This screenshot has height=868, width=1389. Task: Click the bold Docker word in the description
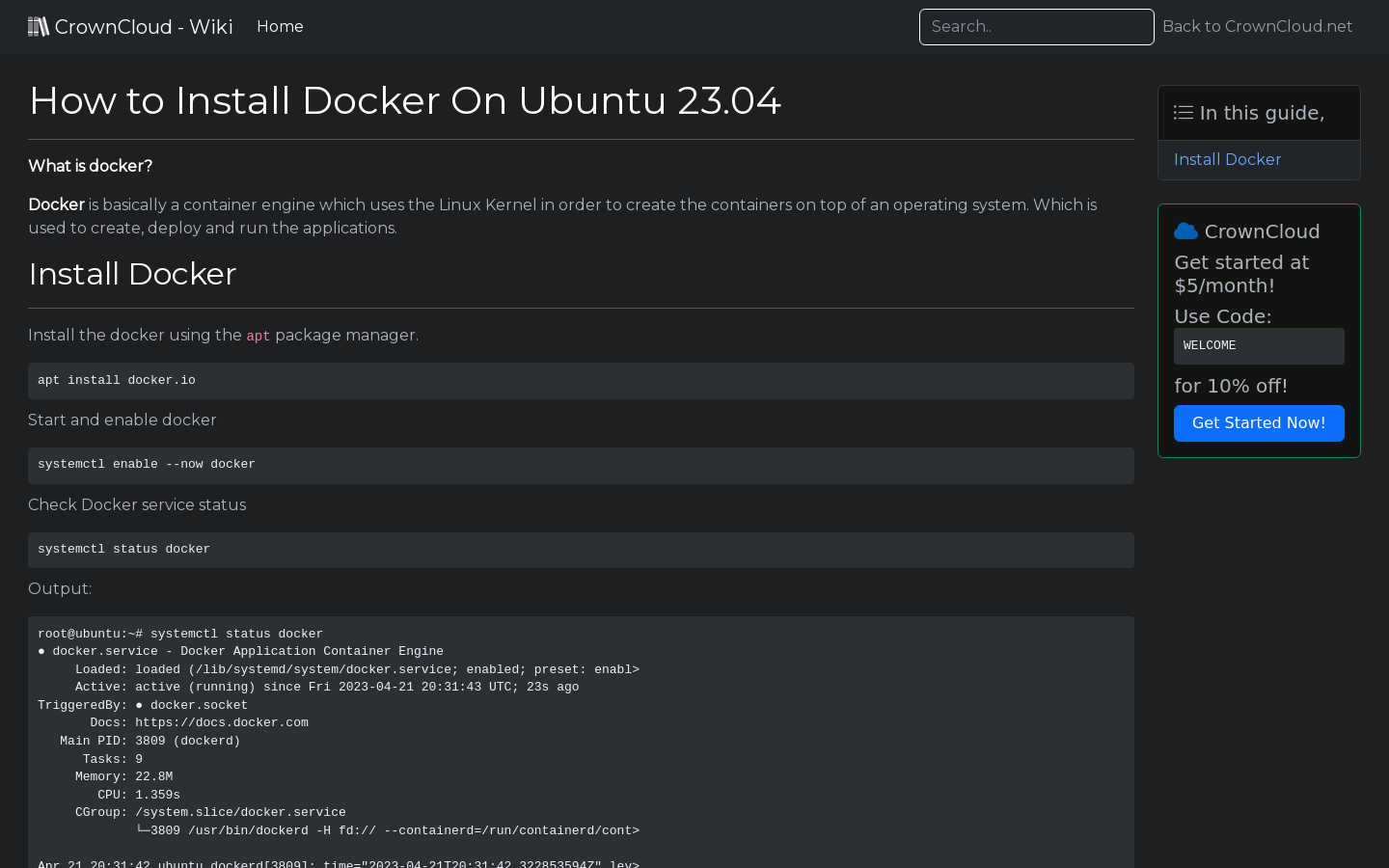click(x=56, y=204)
